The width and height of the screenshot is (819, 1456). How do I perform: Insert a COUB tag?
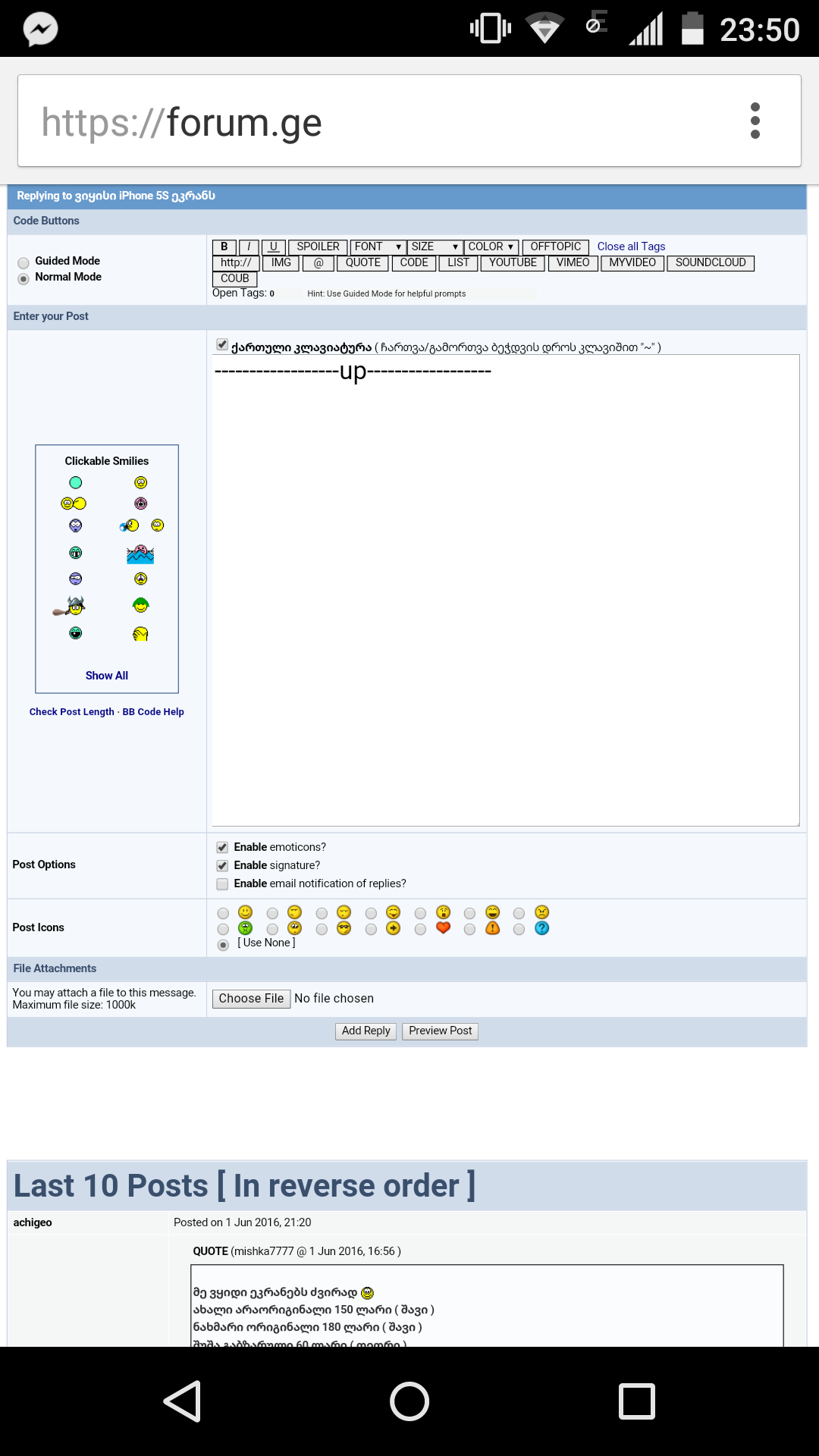point(234,279)
